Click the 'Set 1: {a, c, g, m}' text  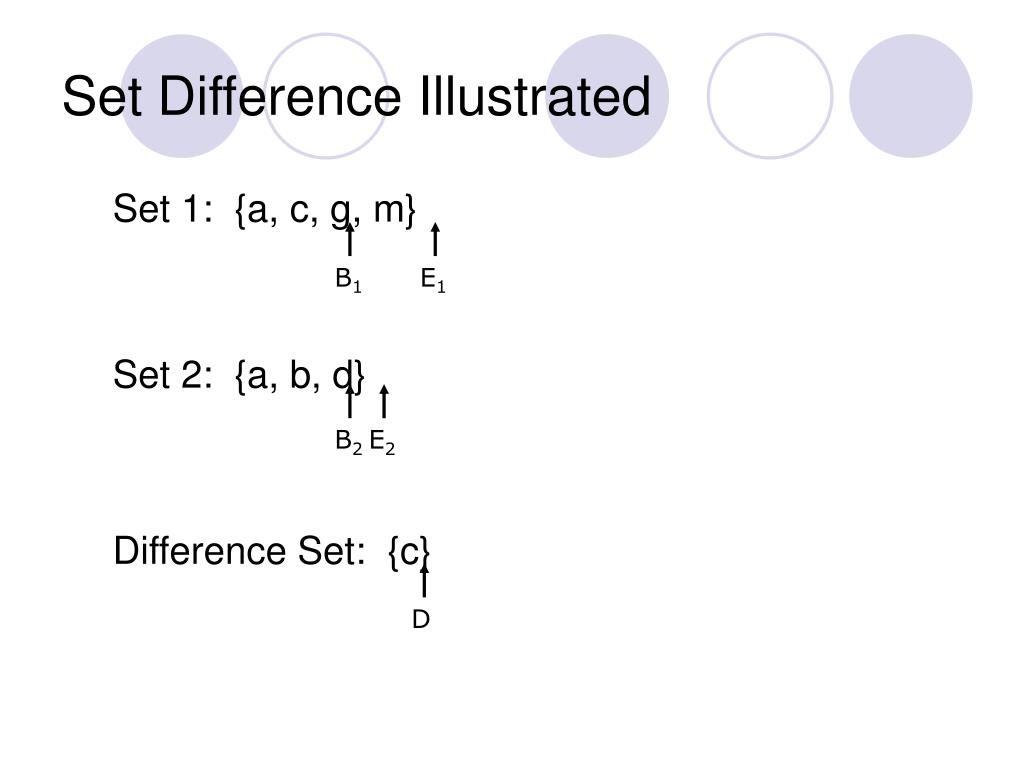(x=264, y=210)
